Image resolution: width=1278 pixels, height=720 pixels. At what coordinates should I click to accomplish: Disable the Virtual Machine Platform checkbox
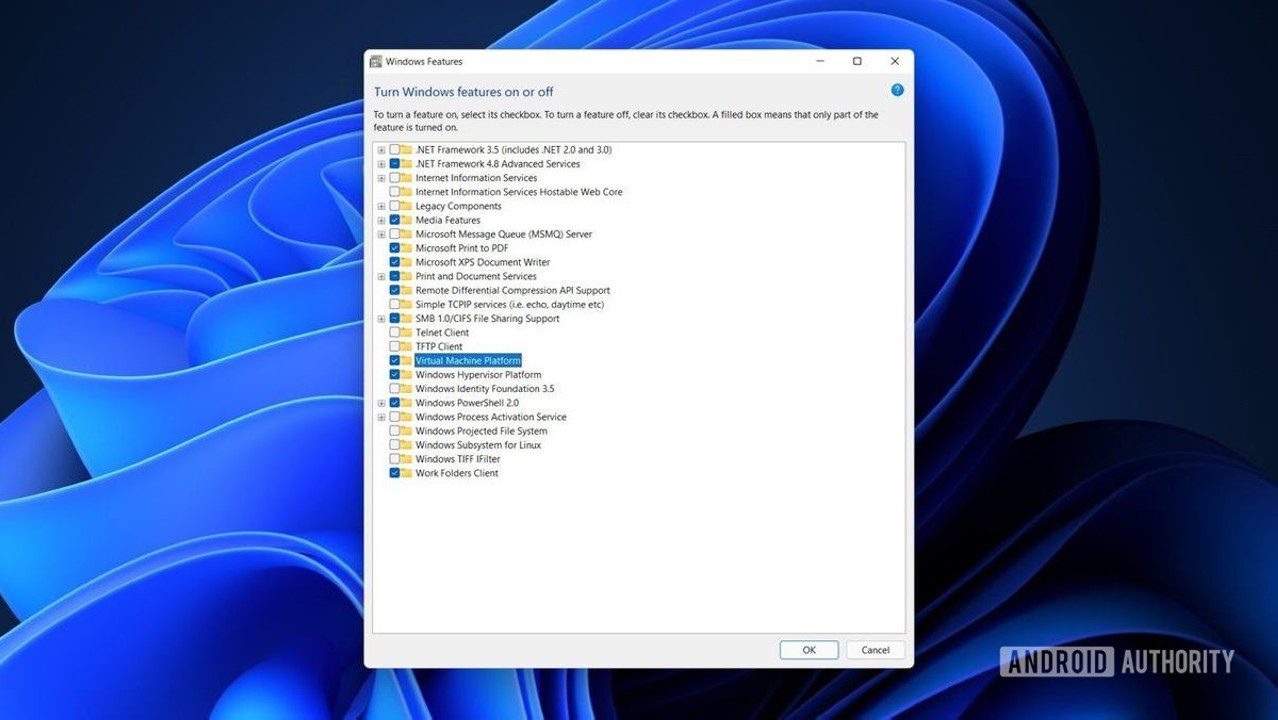pos(394,361)
